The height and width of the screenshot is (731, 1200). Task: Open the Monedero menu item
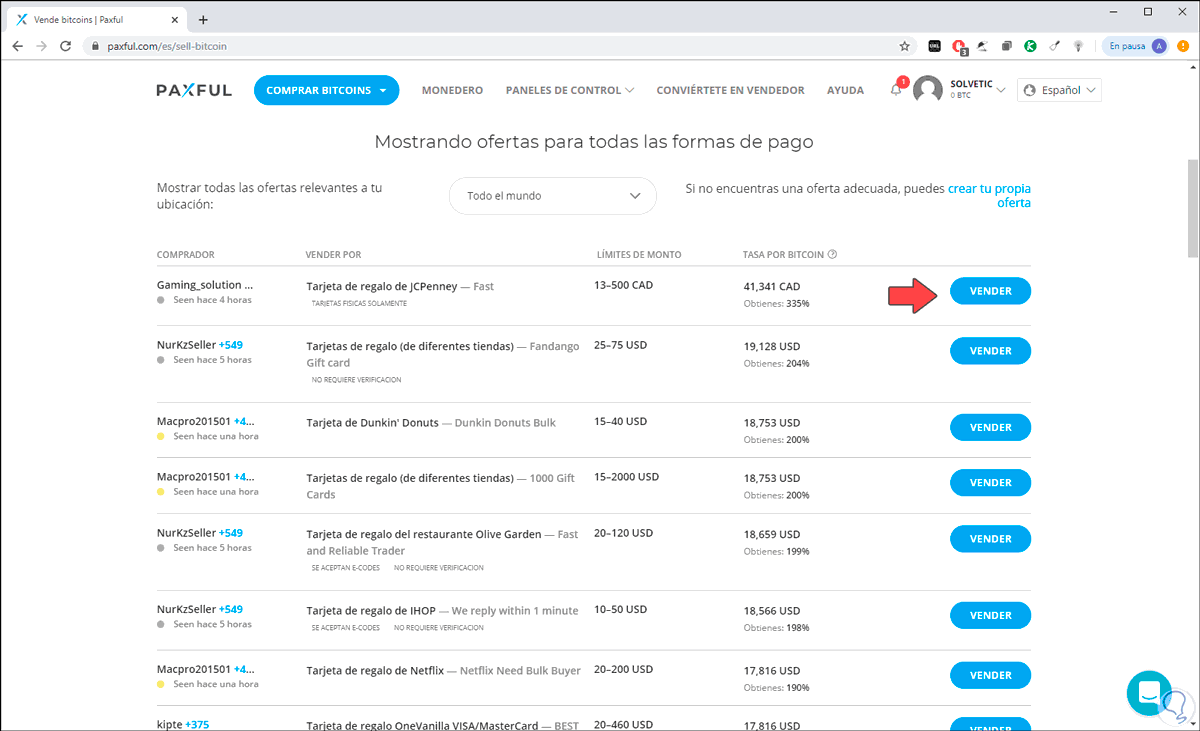[x=452, y=90]
